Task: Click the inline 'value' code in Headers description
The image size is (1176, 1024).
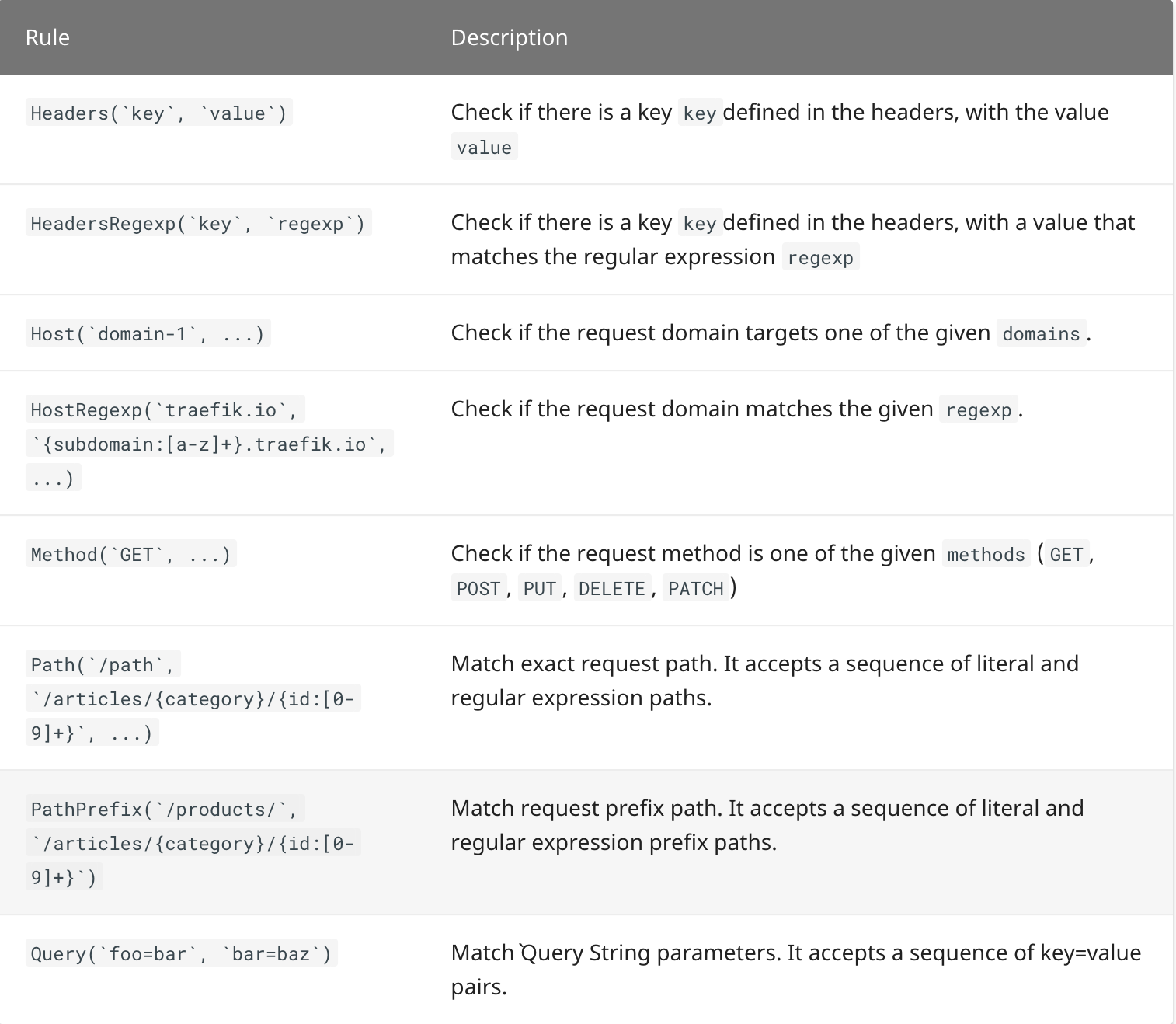Action: pyautogui.click(x=485, y=148)
